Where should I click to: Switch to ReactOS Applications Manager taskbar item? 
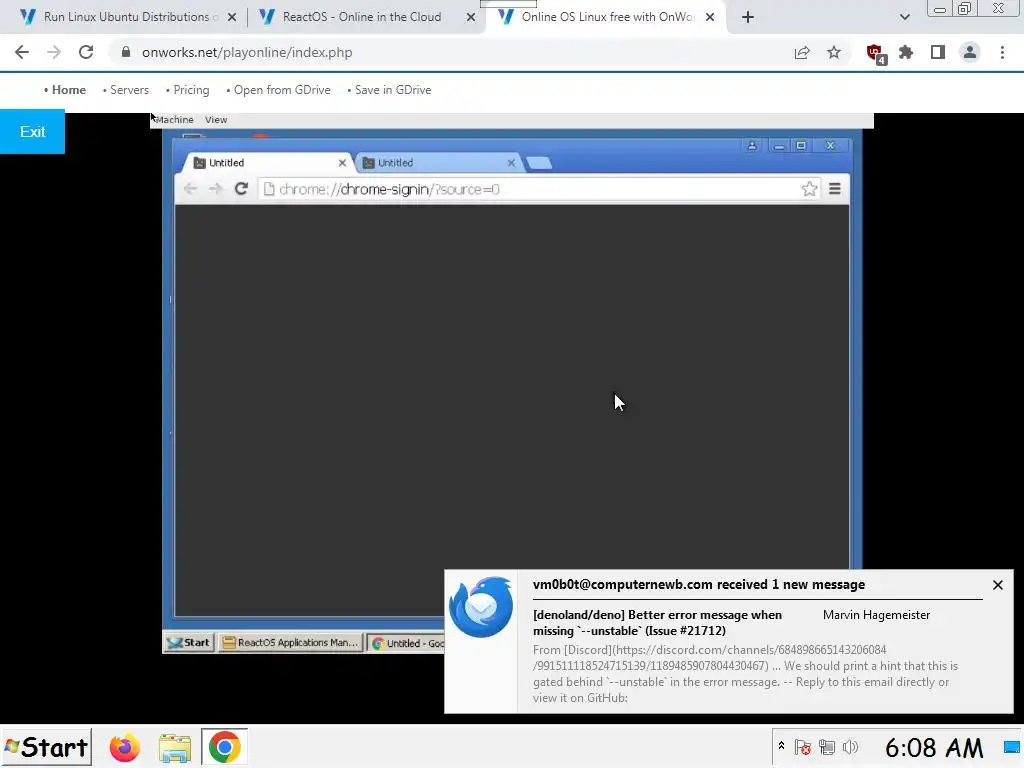click(291, 643)
